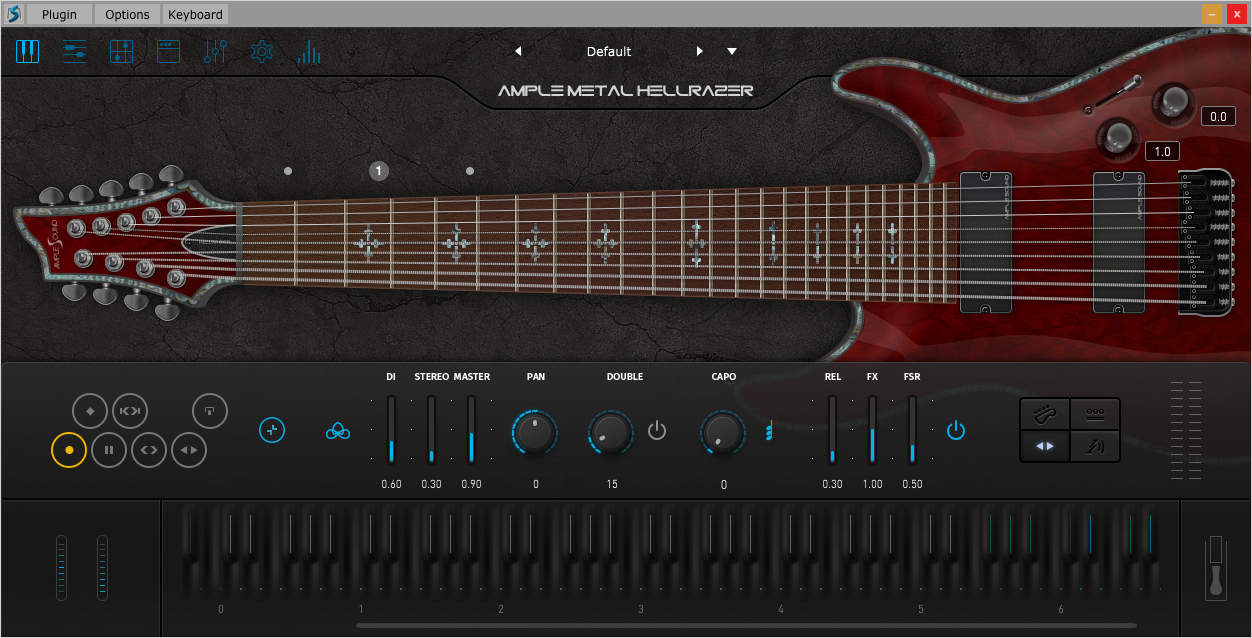1252x638 pixels.
Task: Open the vertical mixer faders icon
Action: click(215, 51)
